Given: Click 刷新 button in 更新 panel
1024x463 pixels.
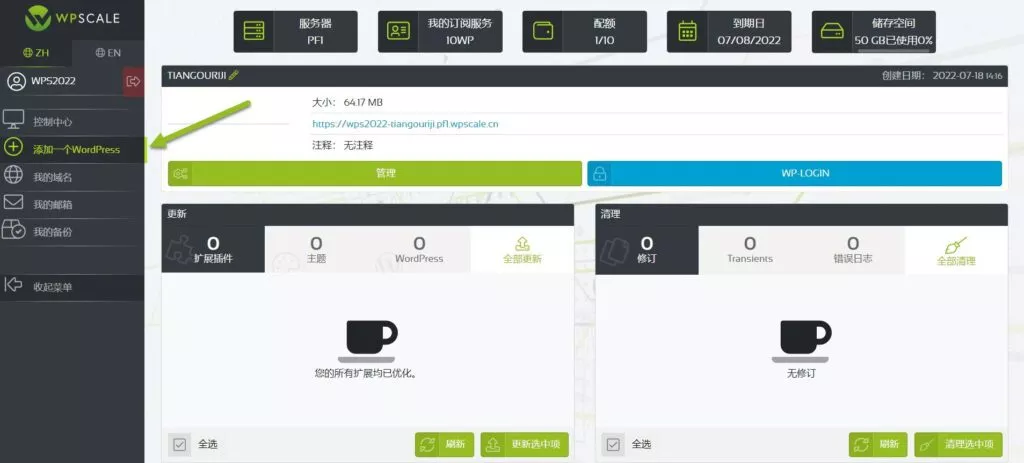Looking at the screenshot, I should (445, 445).
